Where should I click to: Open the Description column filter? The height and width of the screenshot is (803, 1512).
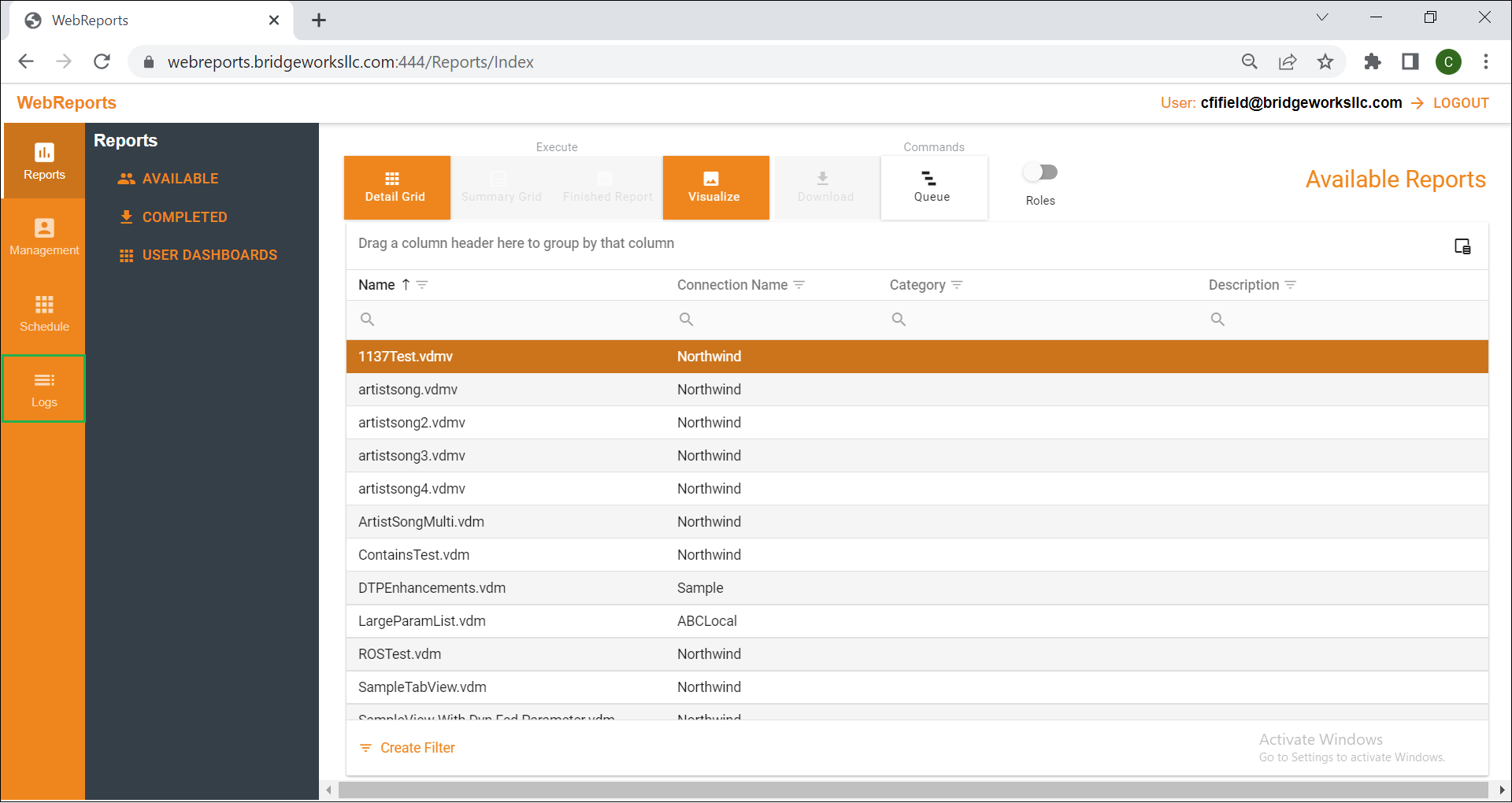1290,285
